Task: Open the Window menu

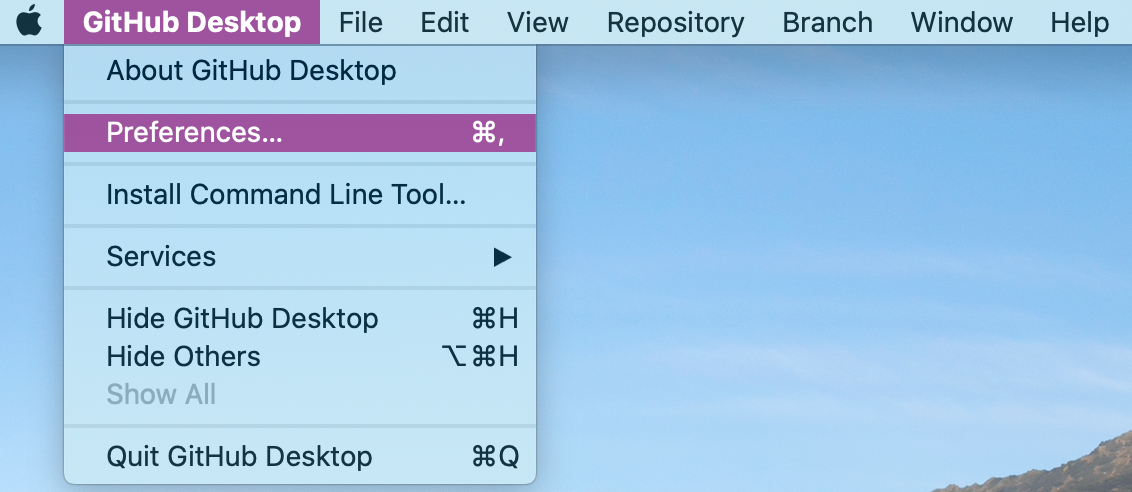Action: (x=961, y=22)
